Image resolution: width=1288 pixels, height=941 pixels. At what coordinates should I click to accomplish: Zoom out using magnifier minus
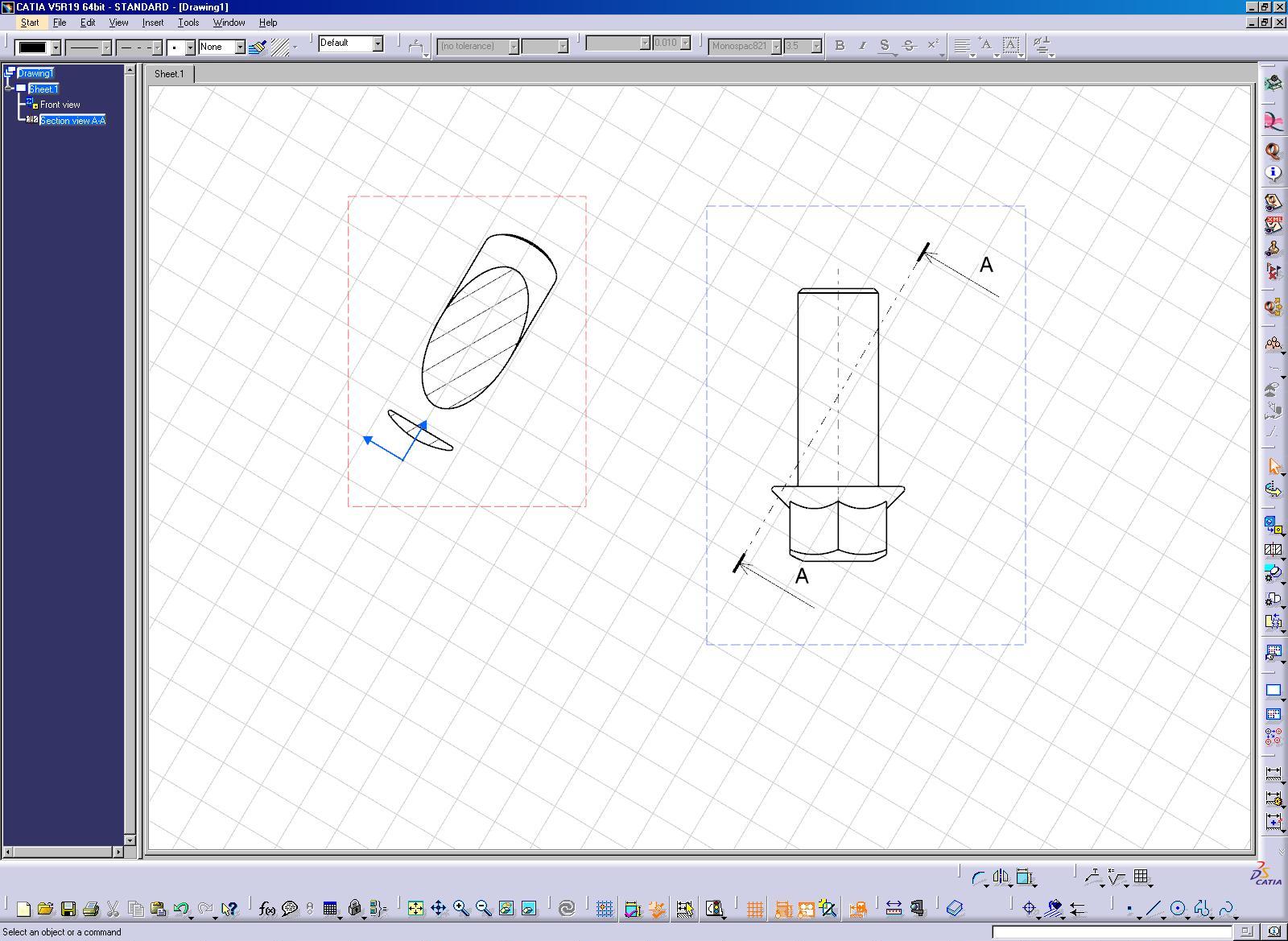[484, 909]
